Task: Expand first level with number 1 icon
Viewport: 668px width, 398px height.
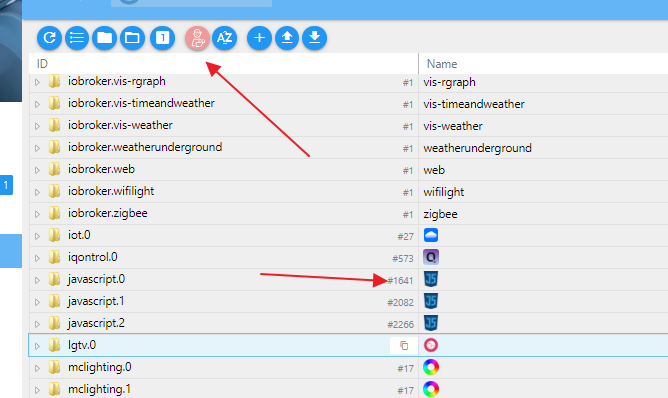Action: click(x=162, y=38)
